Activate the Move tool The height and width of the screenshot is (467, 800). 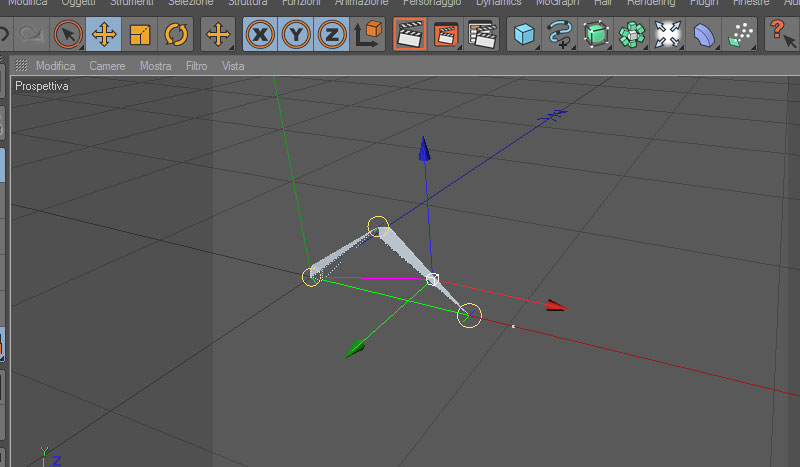click(104, 34)
